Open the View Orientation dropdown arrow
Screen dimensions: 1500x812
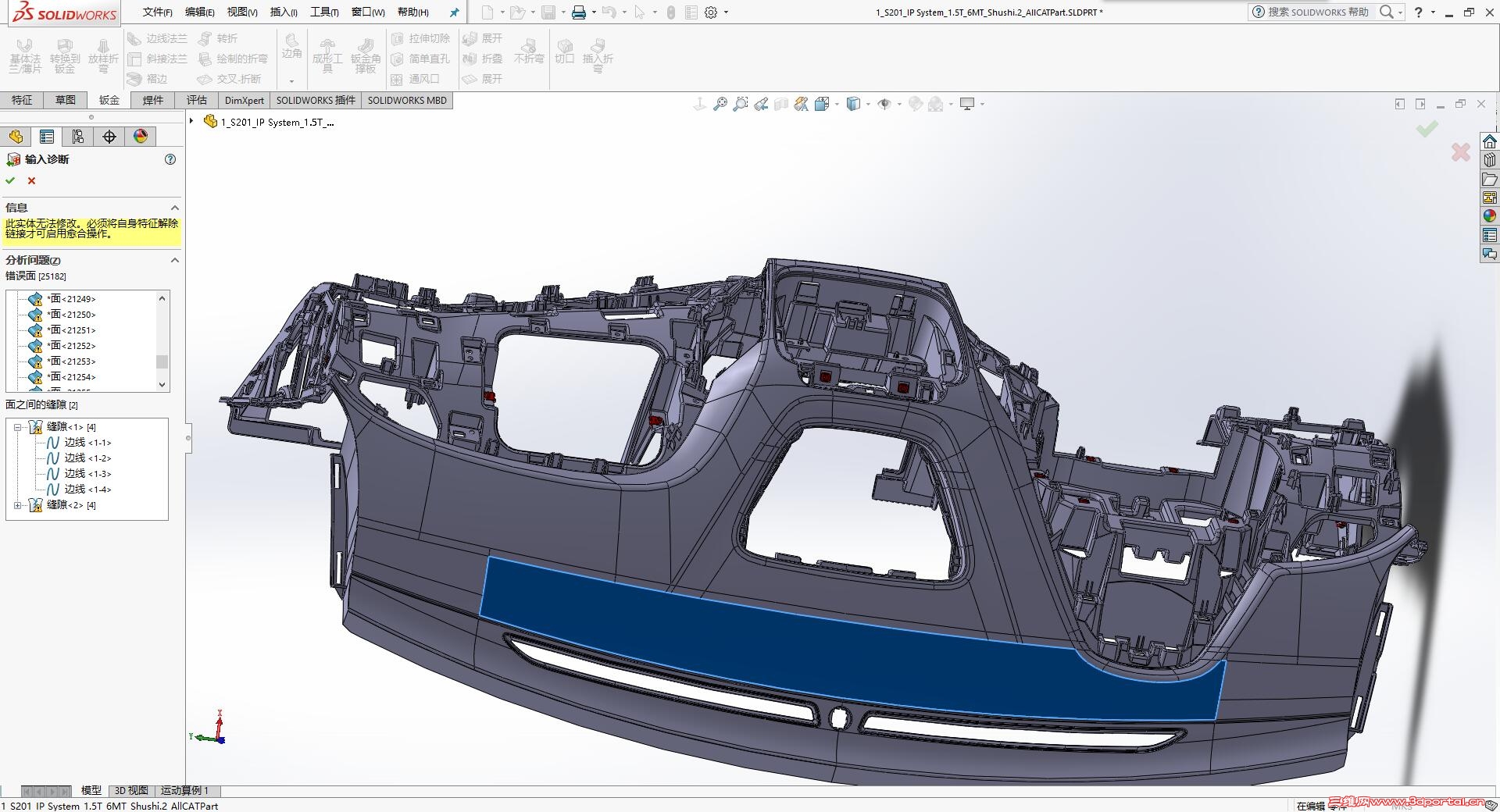pyautogui.click(x=837, y=104)
